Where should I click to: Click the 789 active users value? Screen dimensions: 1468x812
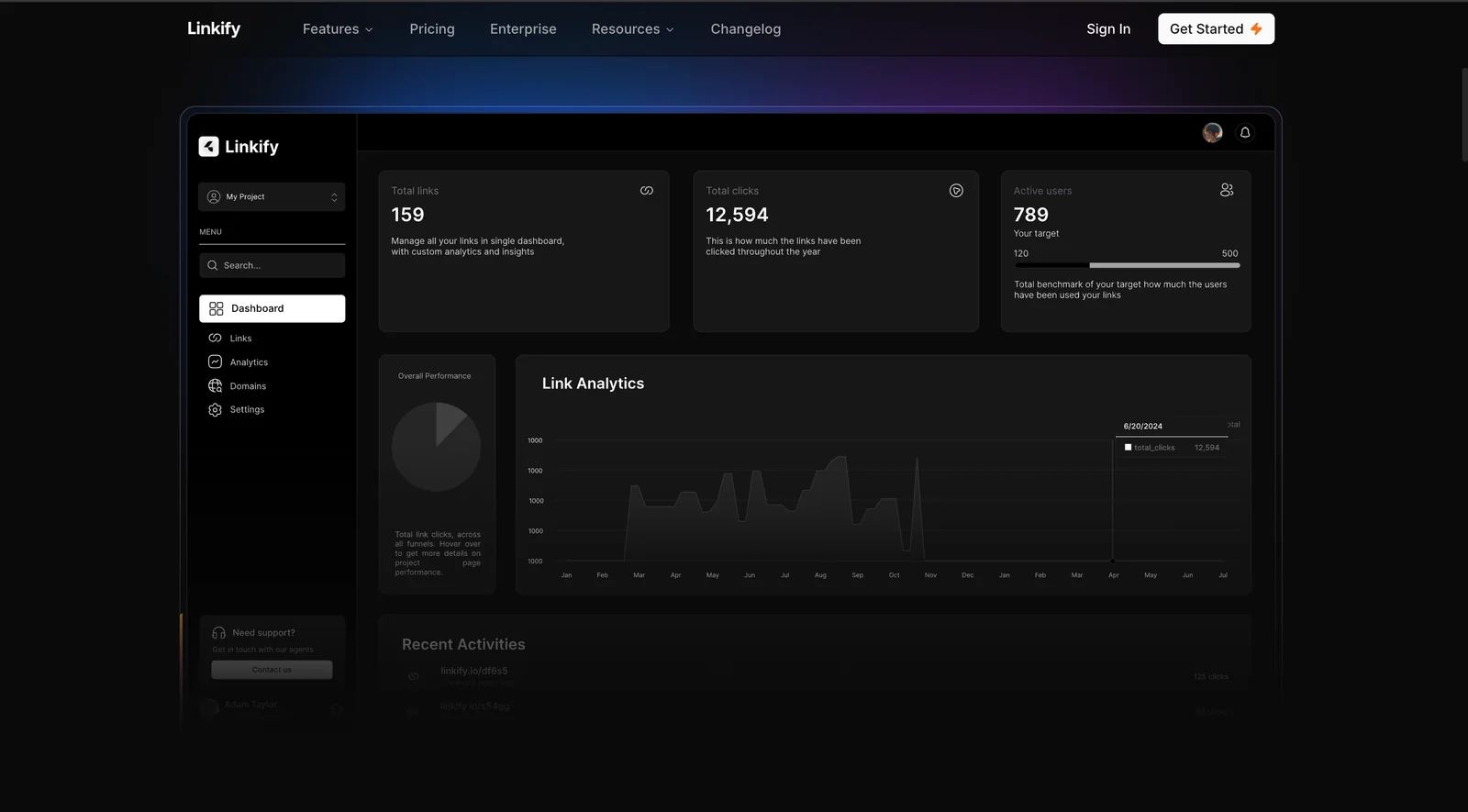pos(1030,215)
